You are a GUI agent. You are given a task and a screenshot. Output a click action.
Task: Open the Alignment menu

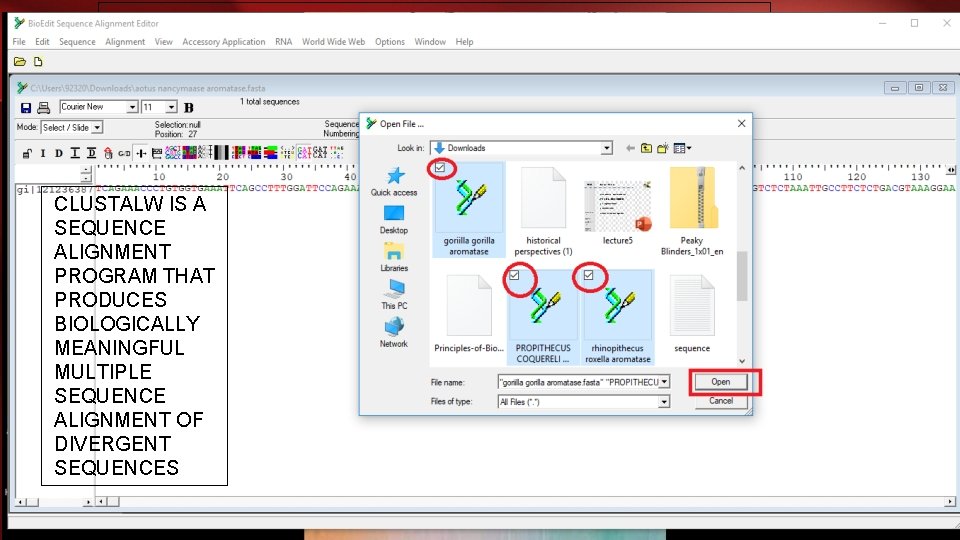(125, 42)
